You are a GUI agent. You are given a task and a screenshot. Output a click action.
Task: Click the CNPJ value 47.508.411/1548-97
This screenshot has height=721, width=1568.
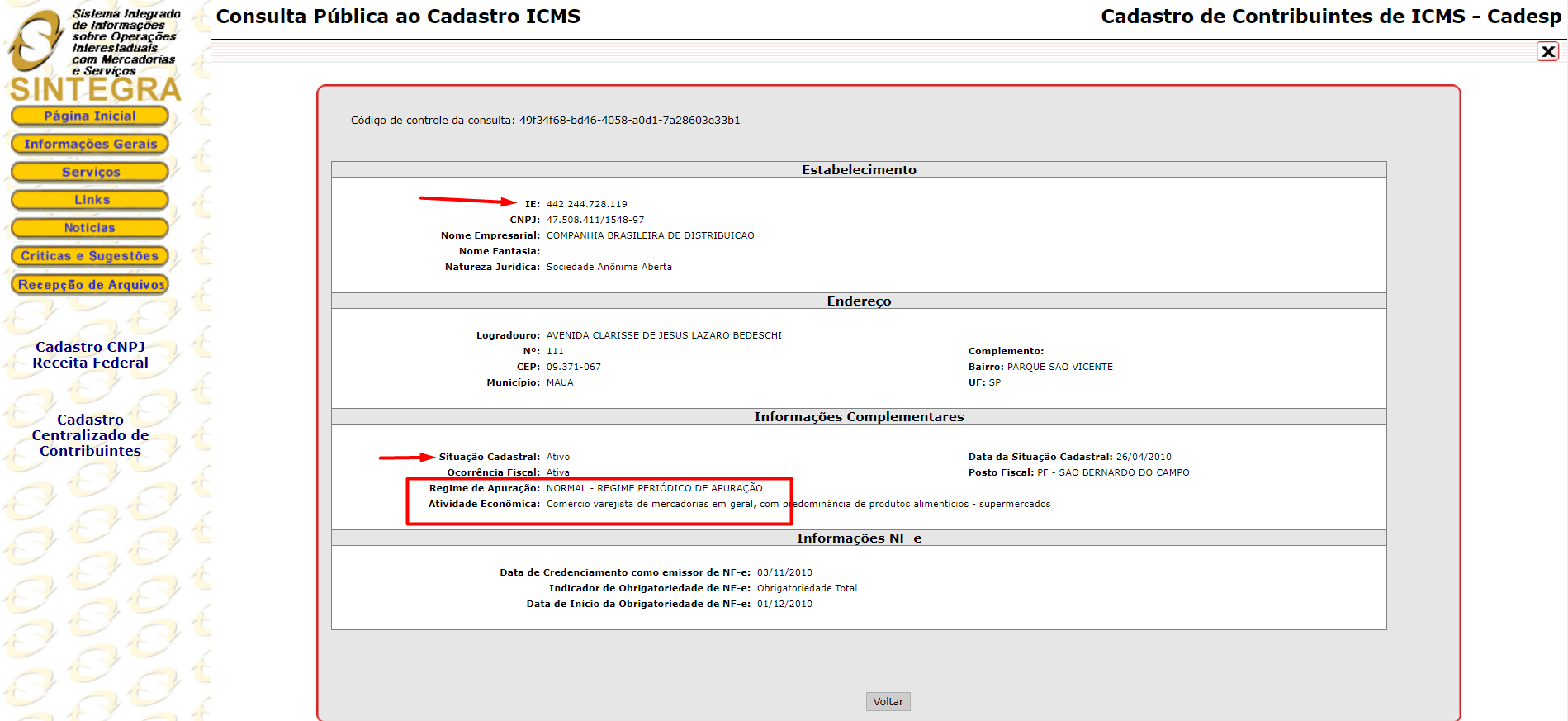click(x=595, y=220)
